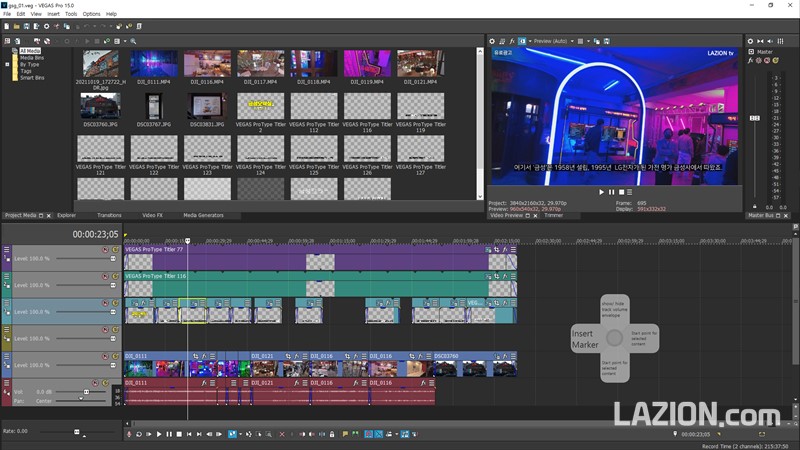Pause the preview in Video Preview window
Screen dimensions: 800x450
pyautogui.click(x=611, y=192)
